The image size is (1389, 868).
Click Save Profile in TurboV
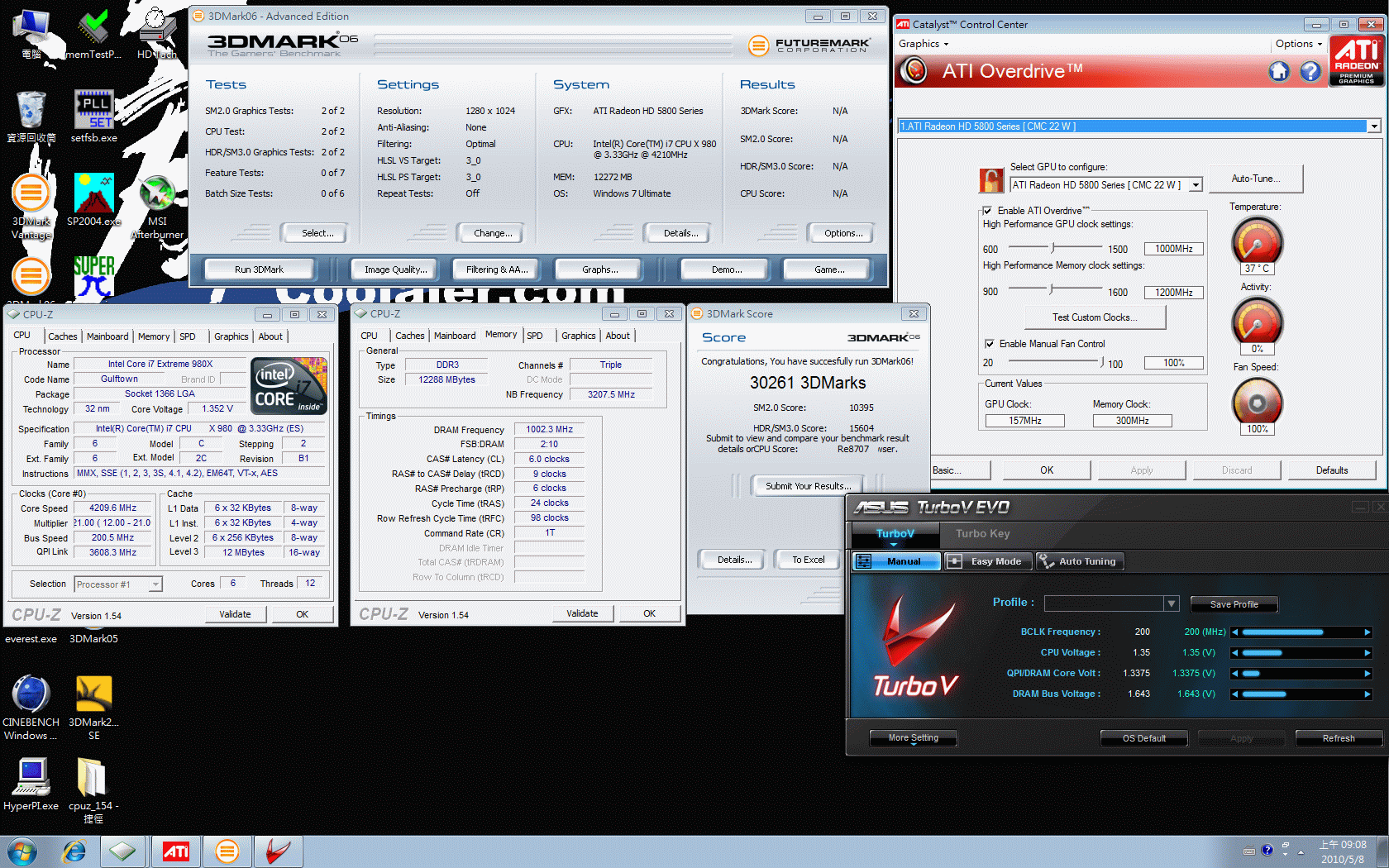[x=1234, y=604]
